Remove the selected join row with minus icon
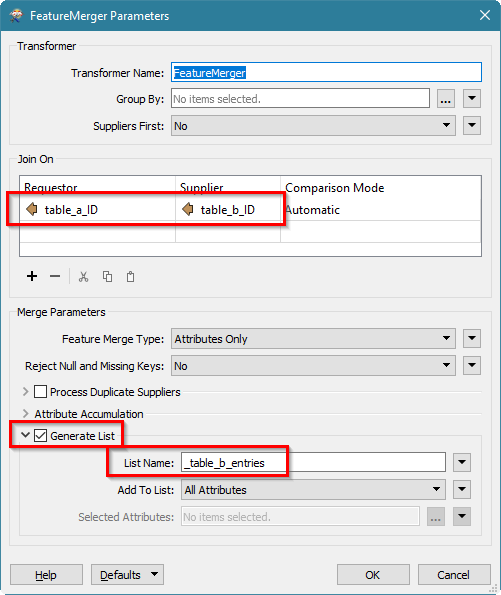This screenshot has height=595, width=501. pyautogui.click(x=55, y=276)
